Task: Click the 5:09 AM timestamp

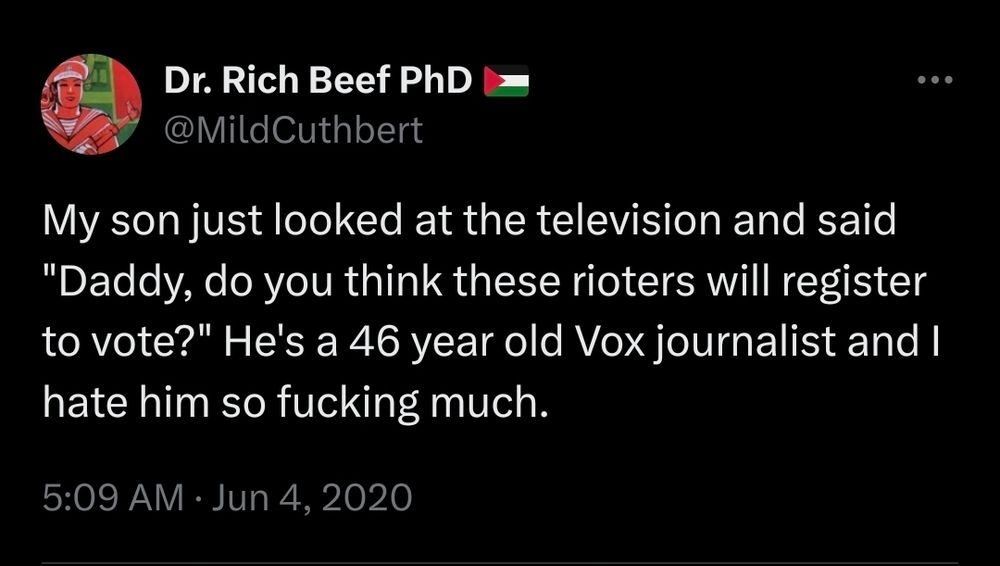Action: (113, 496)
